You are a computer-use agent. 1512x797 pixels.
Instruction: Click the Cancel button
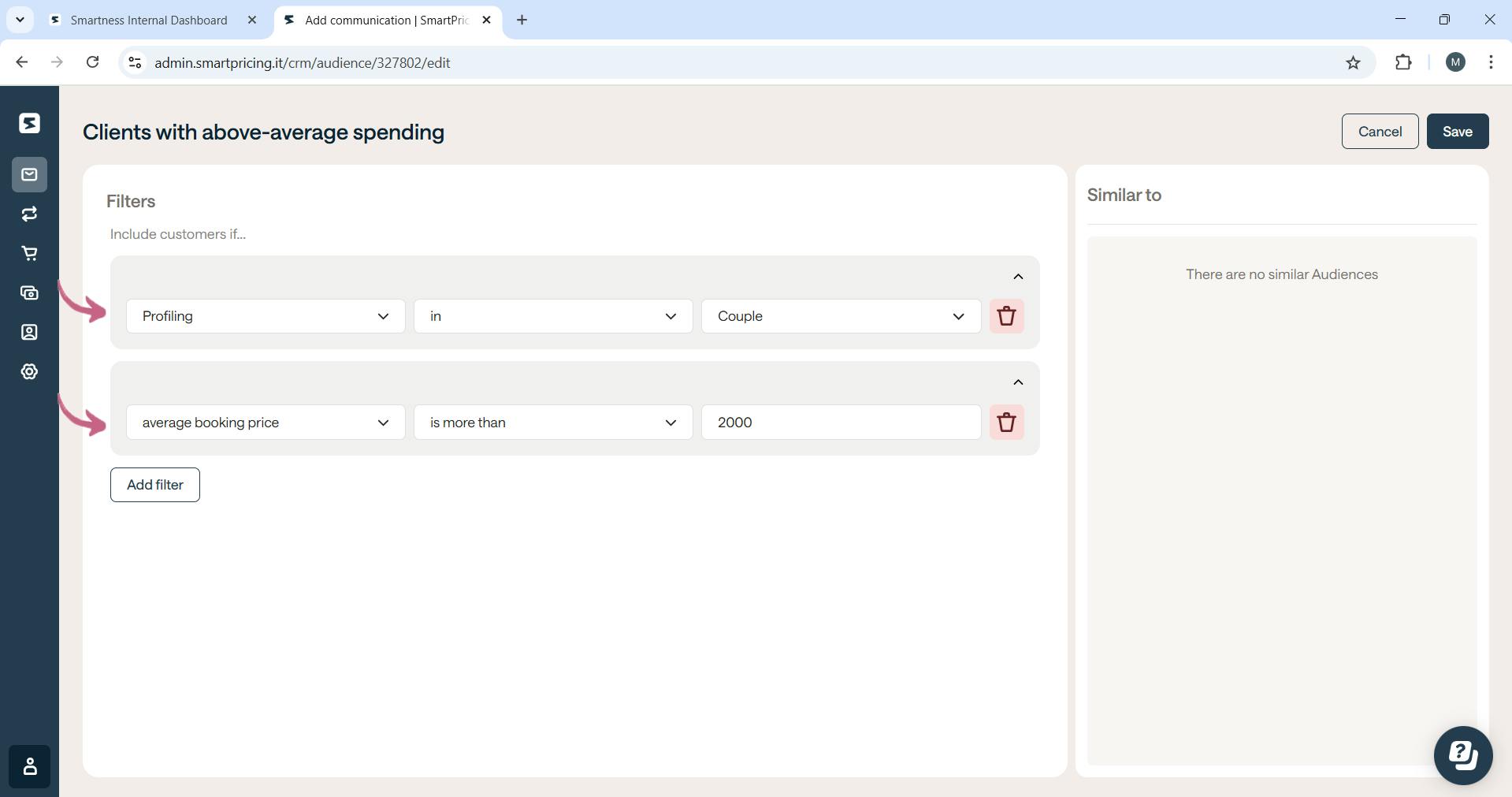tap(1380, 132)
